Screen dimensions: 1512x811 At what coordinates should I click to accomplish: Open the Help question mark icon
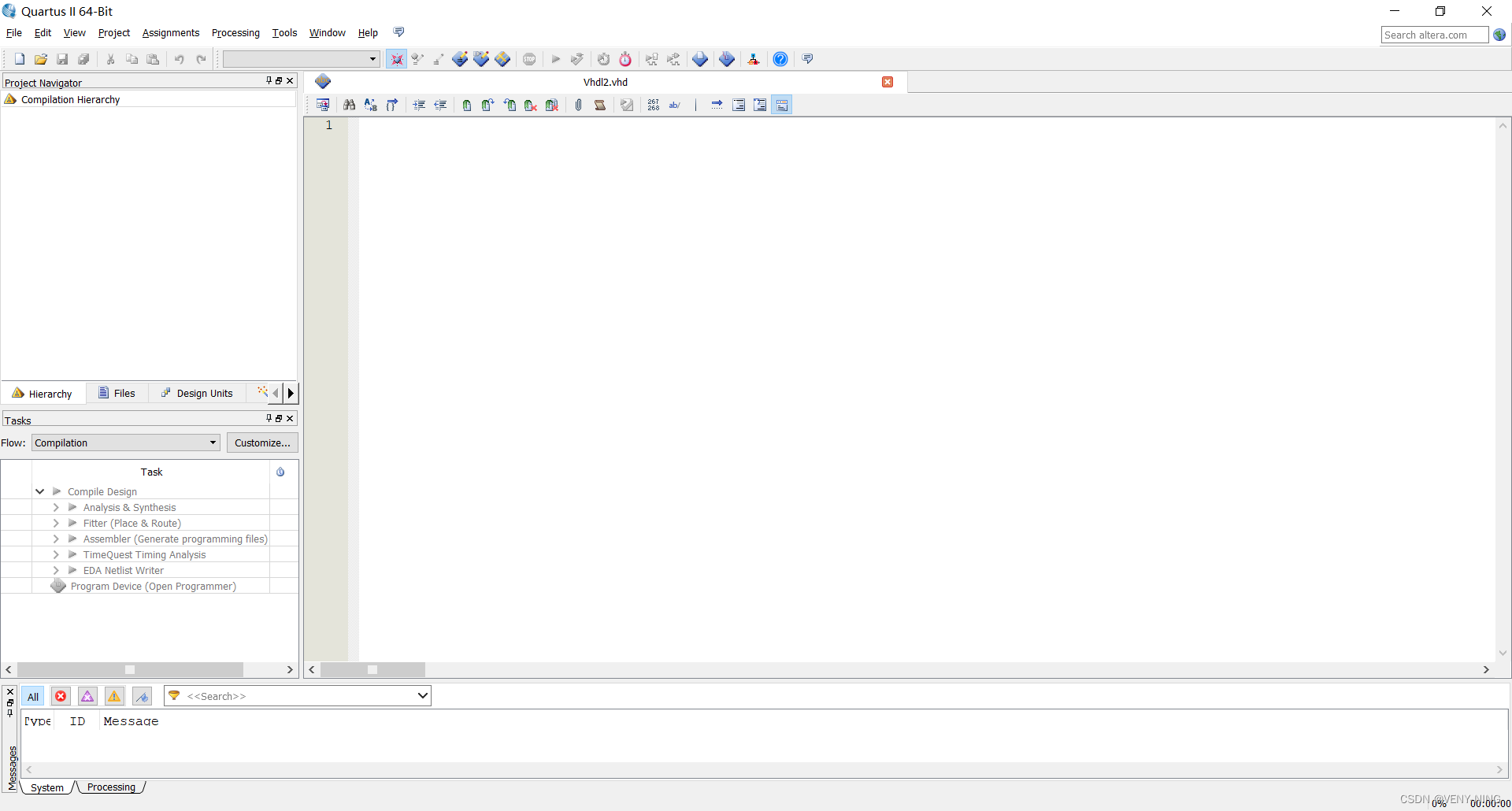tap(780, 59)
